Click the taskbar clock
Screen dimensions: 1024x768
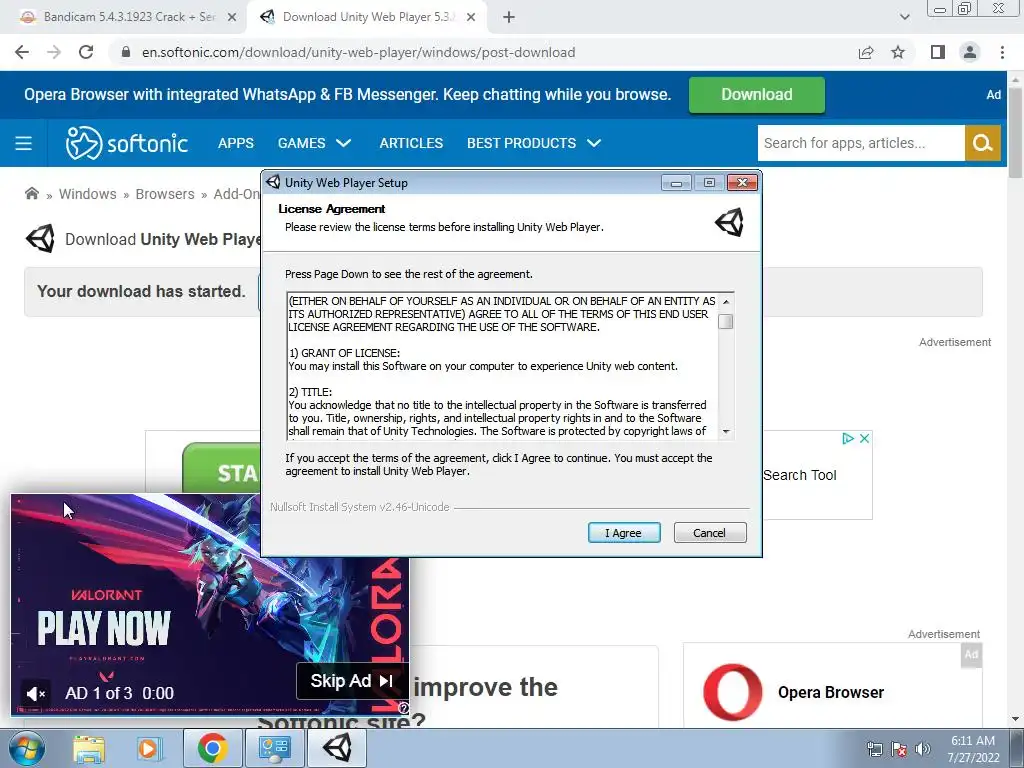pos(974,749)
